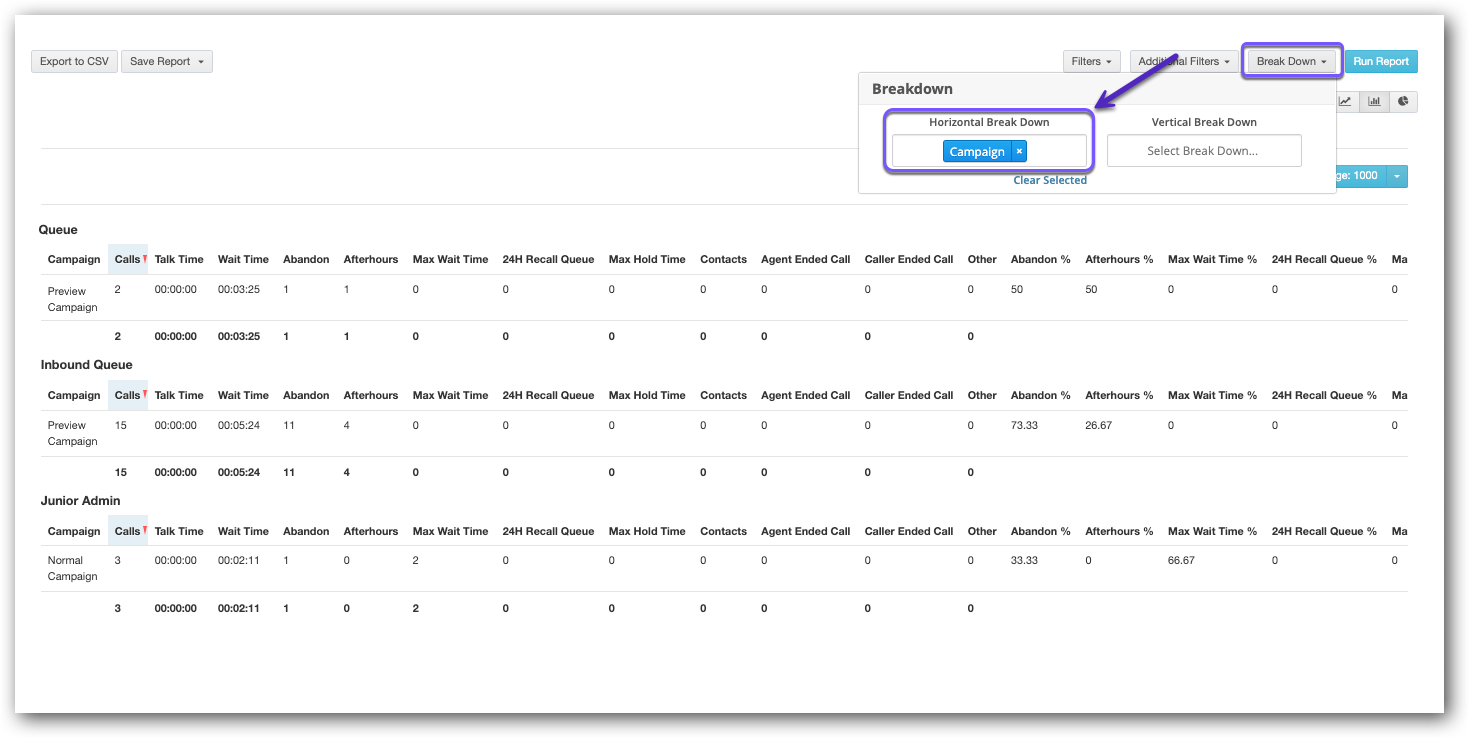
Task: Click the Select Break Down field under Vertical Break Down
Action: tap(1204, 150)
